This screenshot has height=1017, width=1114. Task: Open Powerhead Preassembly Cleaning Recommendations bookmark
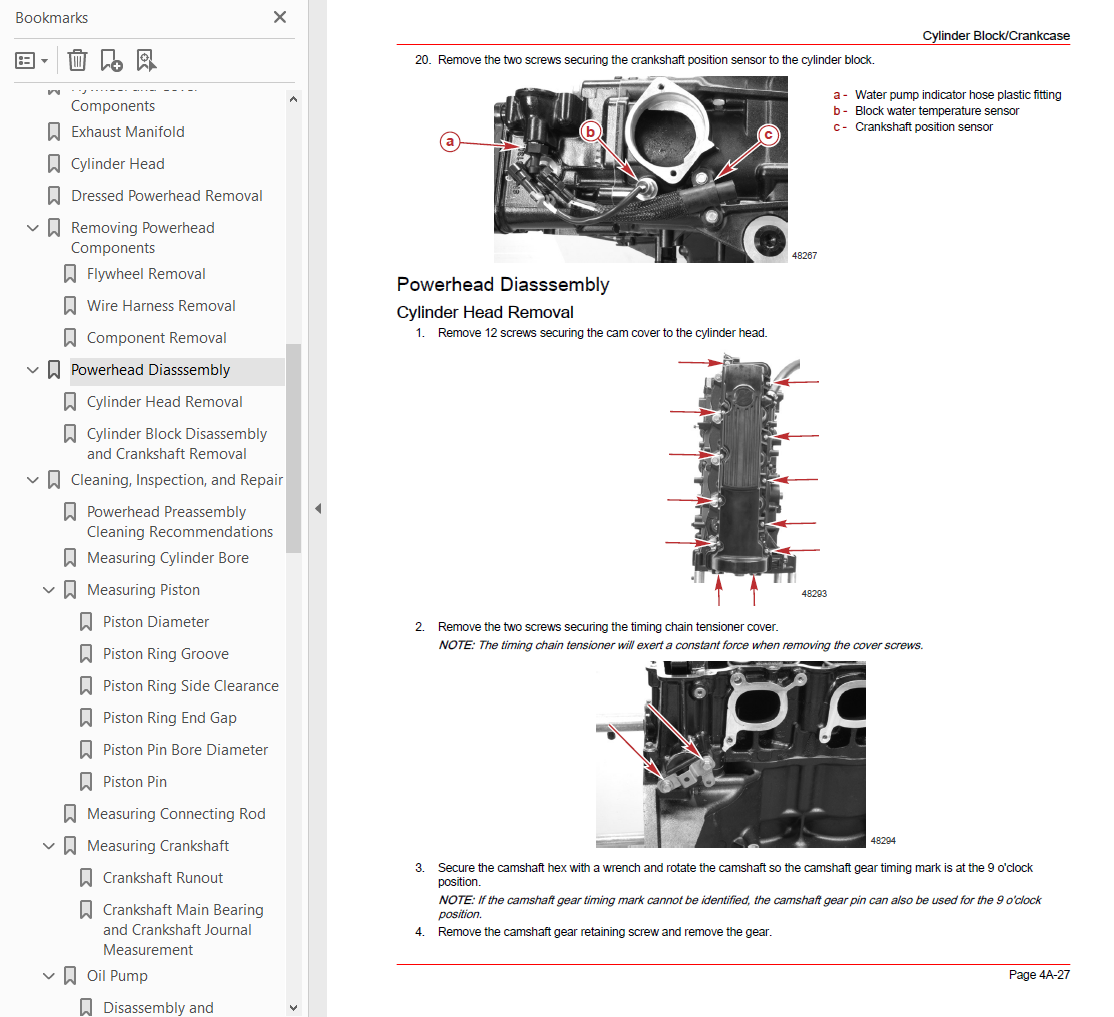tap(180, 522)
